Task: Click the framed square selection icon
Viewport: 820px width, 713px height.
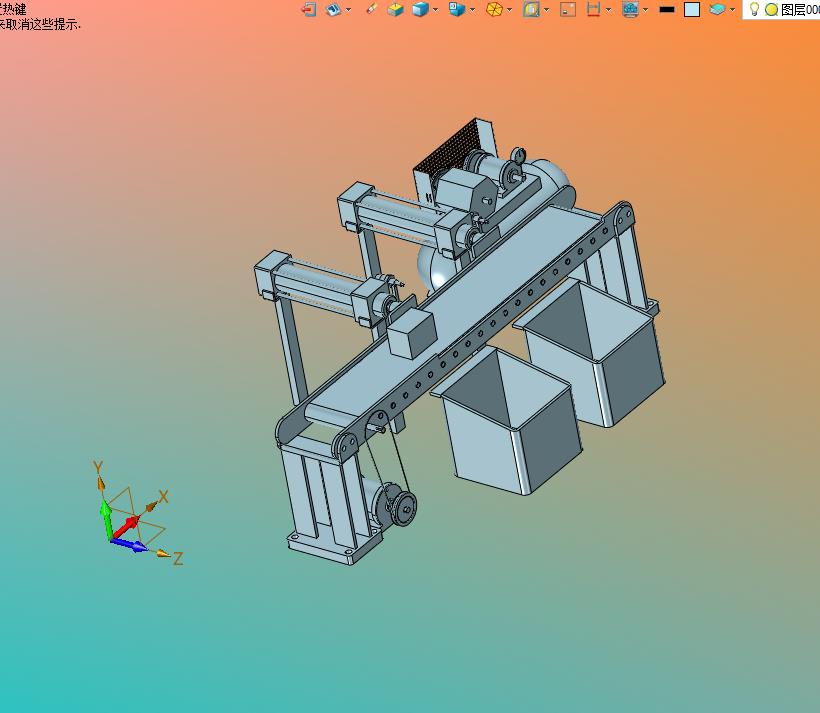Action: 531,9
